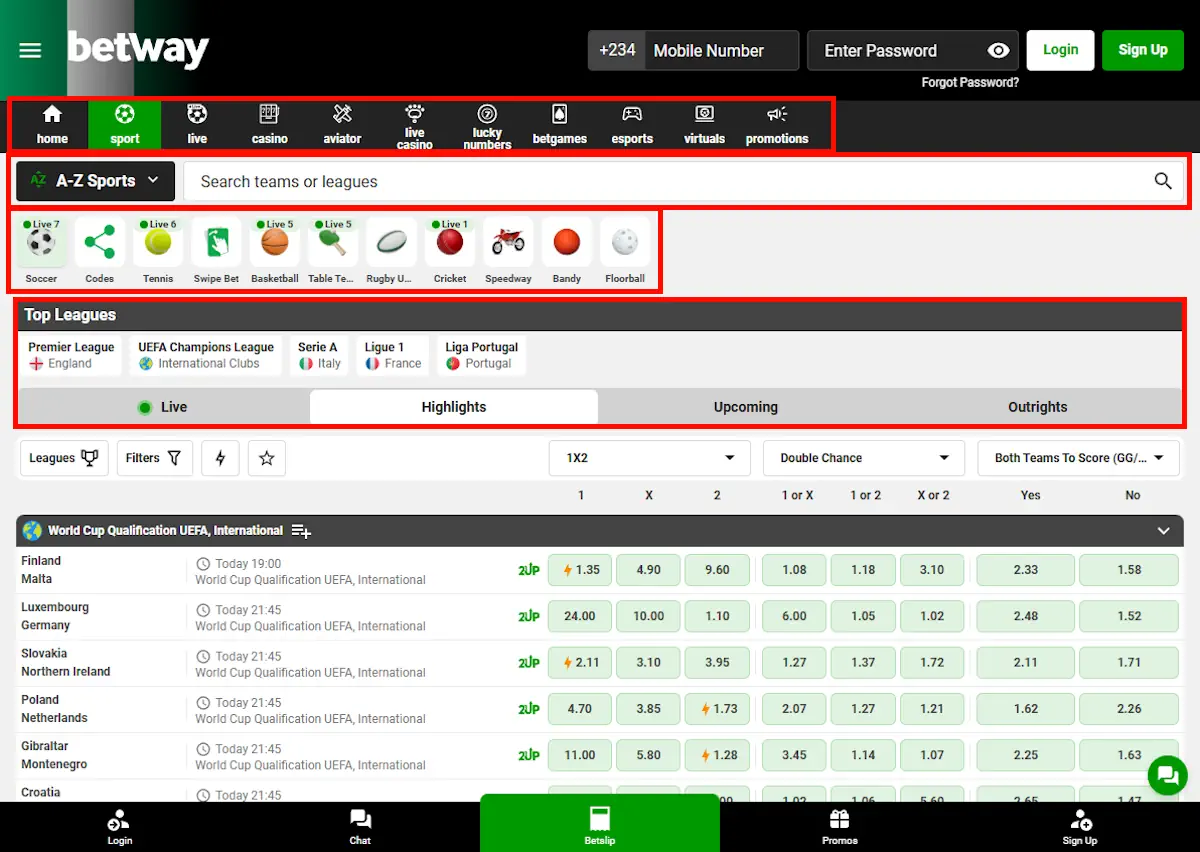Click the 24.00 odds for Luxembourg win

click(x=580, y=616)
